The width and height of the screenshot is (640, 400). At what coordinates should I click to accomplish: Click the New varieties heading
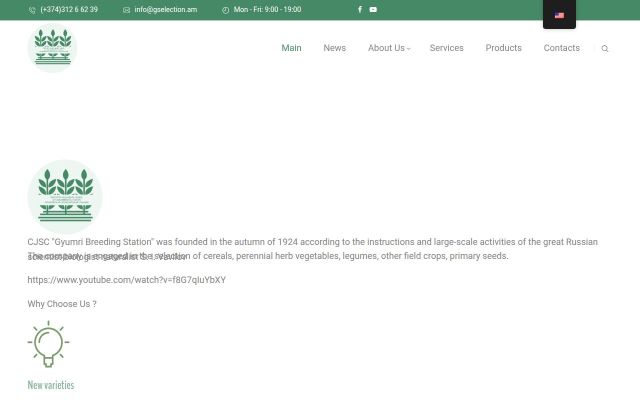(x=51, y=385)
